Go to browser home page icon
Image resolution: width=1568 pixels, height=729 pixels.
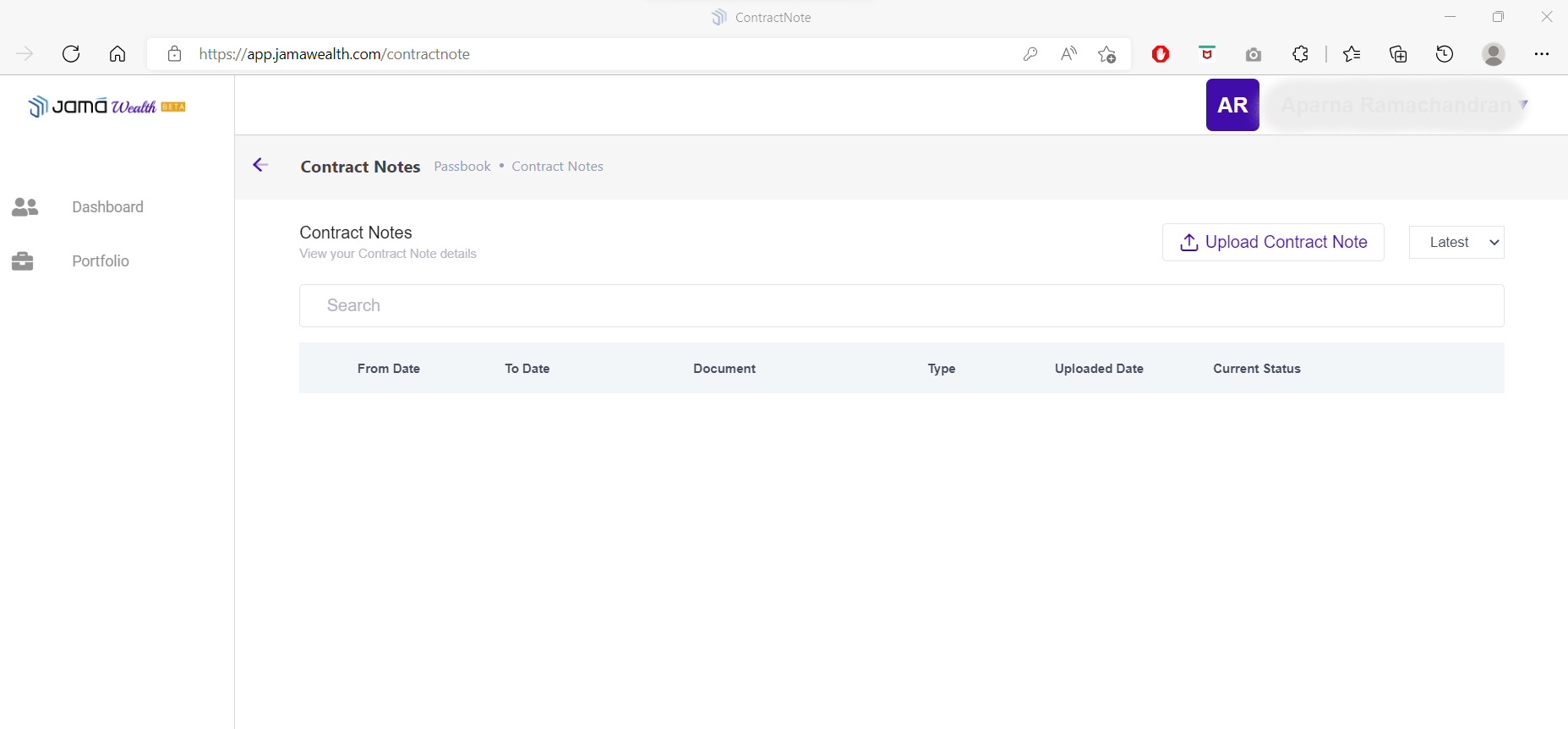(117, 54)
